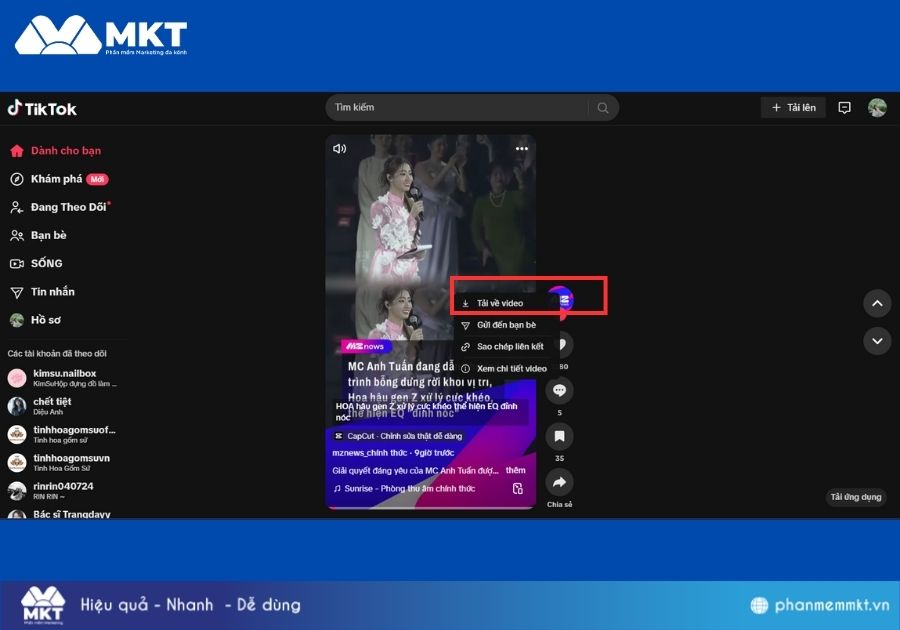
Task: Click the kimsu.nailbox avatar
Action: [17, 378]
